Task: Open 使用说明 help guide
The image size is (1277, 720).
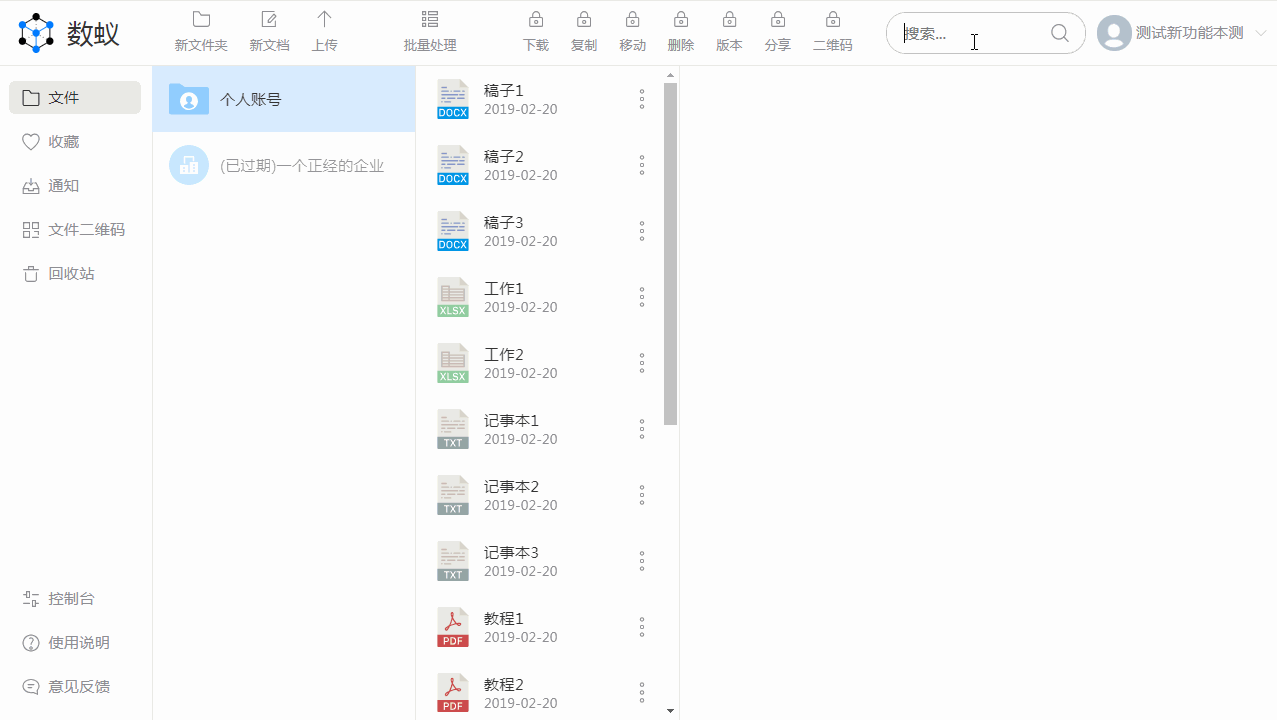Action: click(x=75, y=642)
